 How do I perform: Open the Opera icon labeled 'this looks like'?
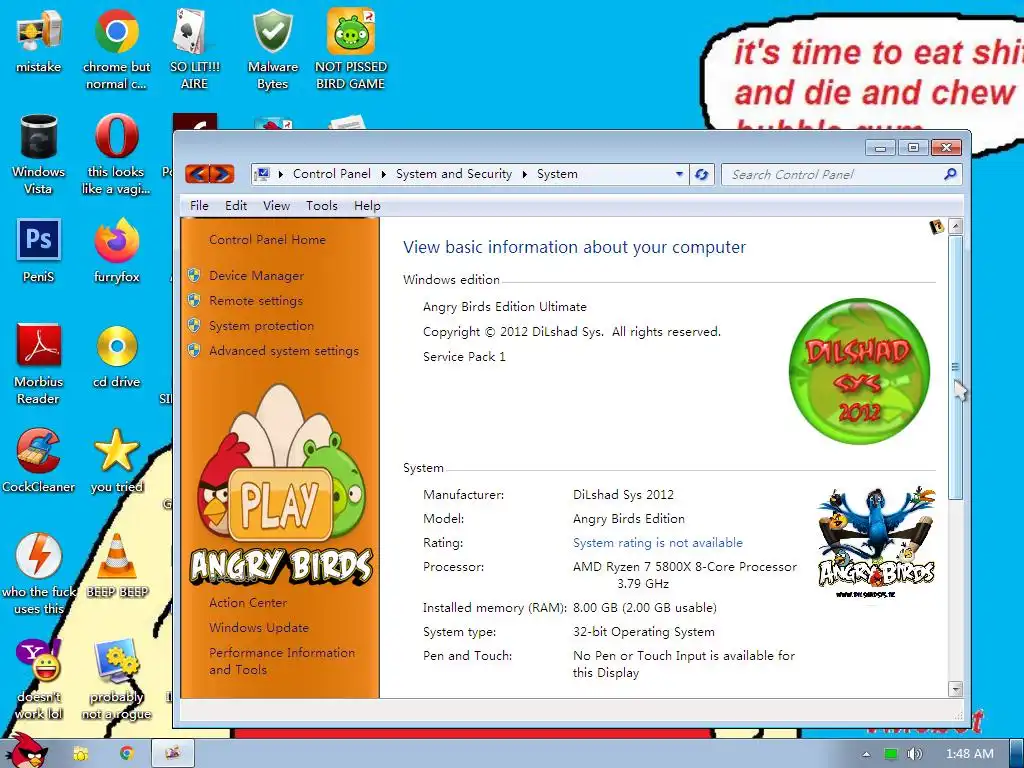(116, 154)
